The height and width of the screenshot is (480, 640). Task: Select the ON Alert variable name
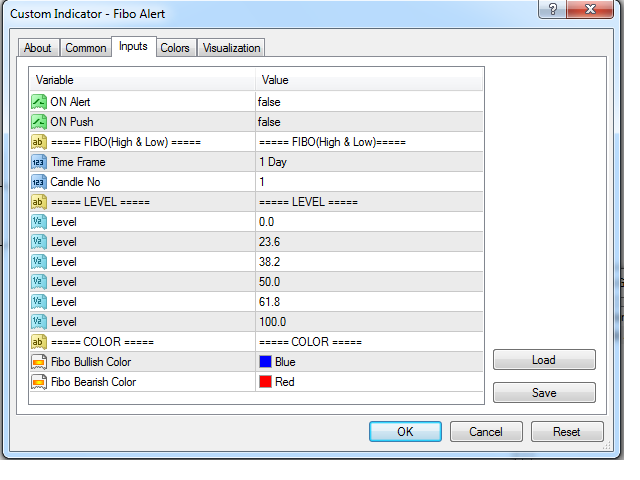pos(70,102)
